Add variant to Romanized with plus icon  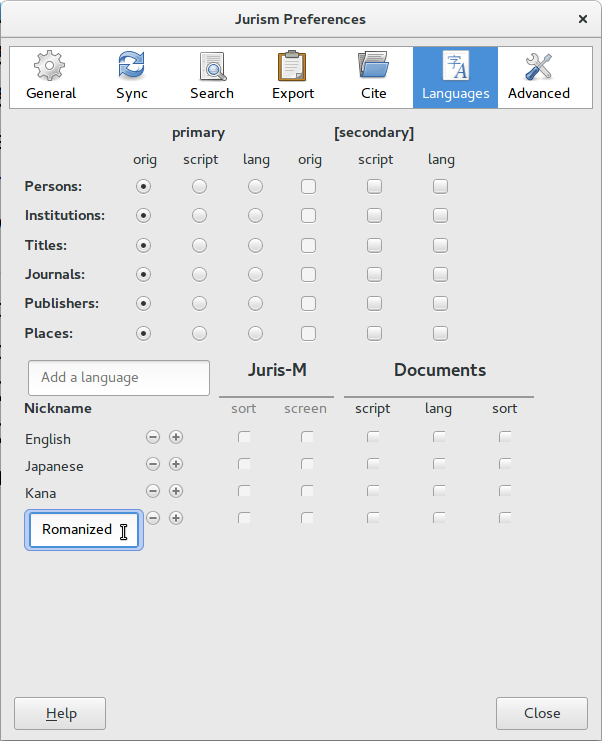[176, 518]
